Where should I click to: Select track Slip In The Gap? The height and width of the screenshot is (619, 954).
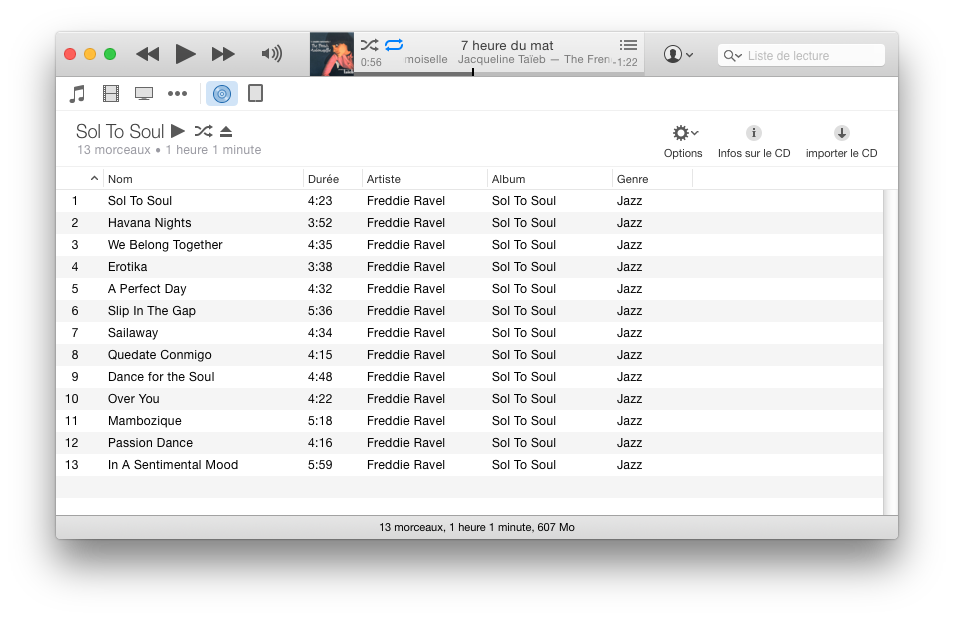(469, 310)
